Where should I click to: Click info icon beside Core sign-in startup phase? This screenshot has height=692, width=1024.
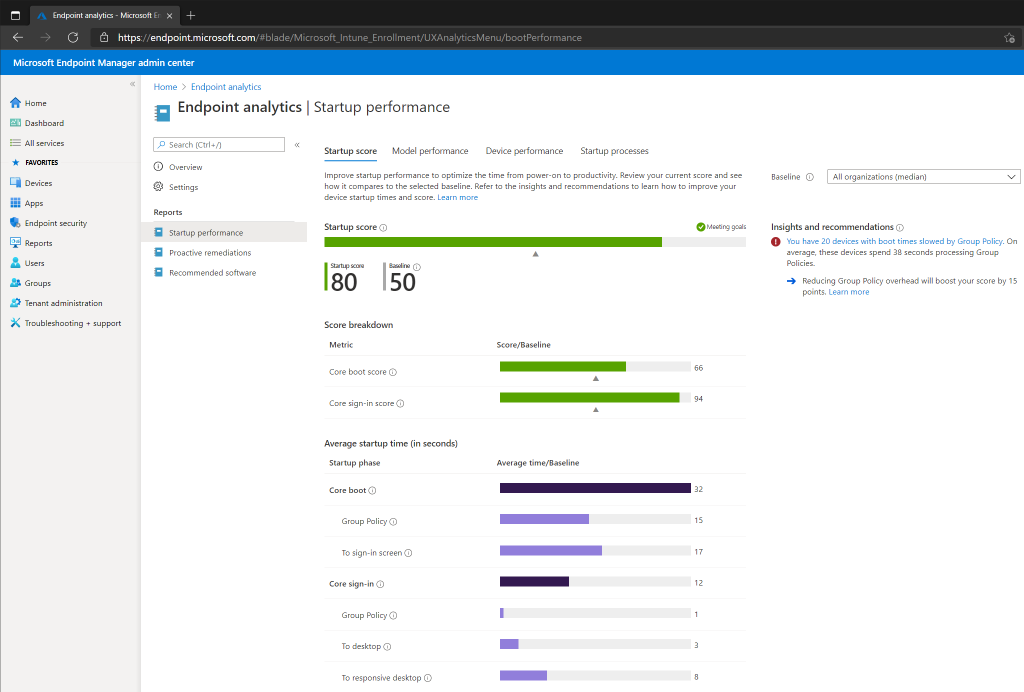point(380,584)
